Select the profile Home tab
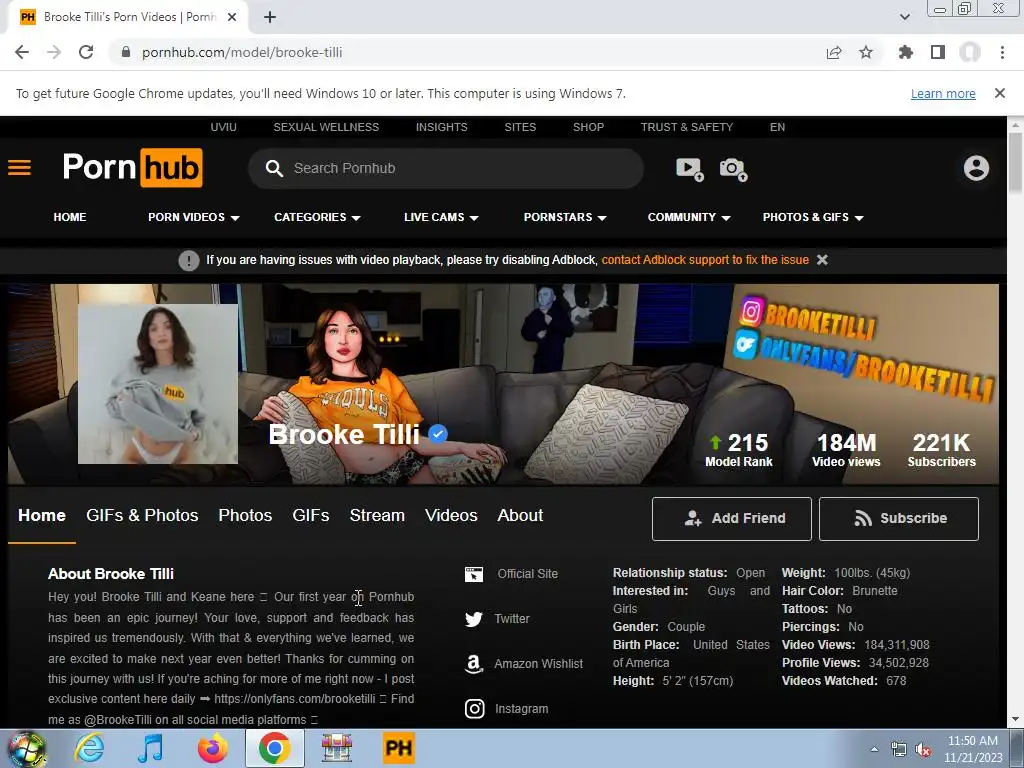The image size is (1024, 768). (x=42, y=515)
